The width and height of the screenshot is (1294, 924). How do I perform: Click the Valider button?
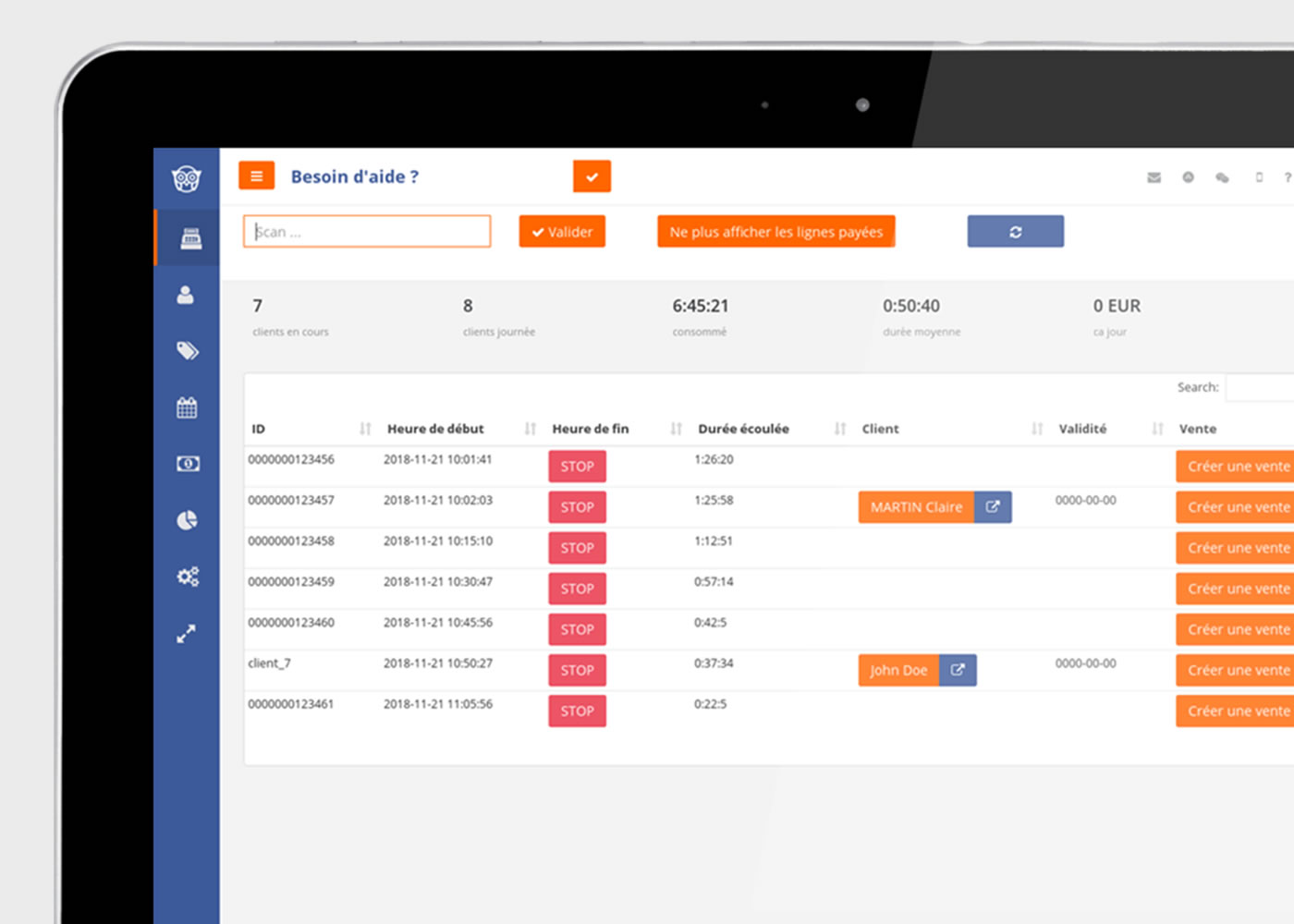(x=562, y=232)
